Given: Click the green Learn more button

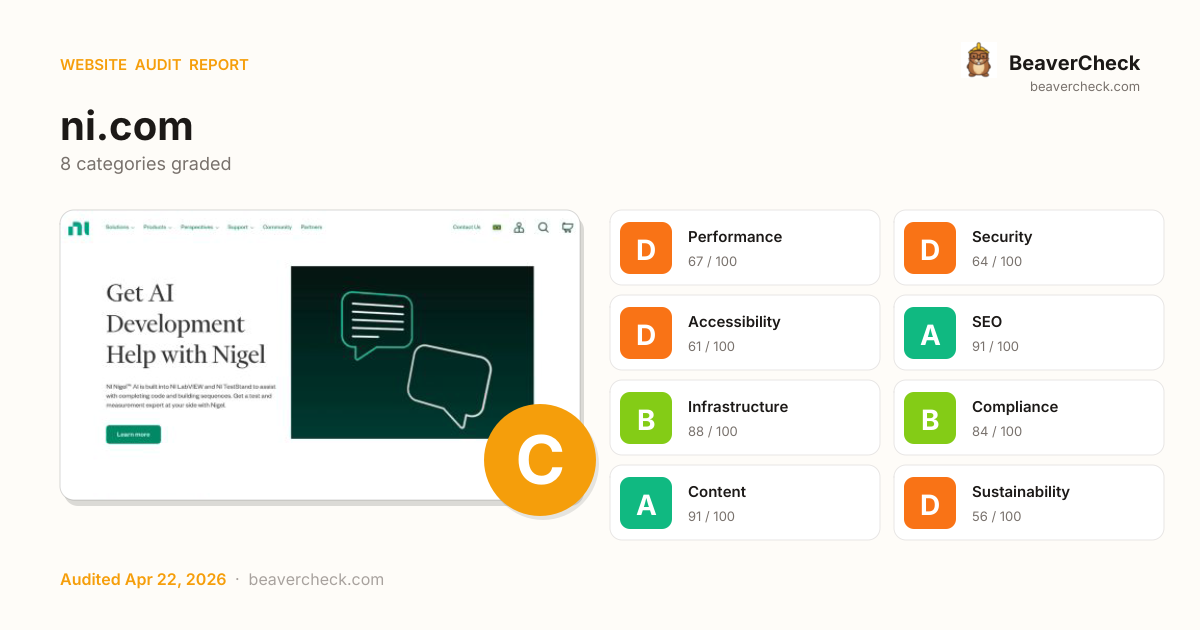Looking at the screenshot, I should (x=133, y=434).
